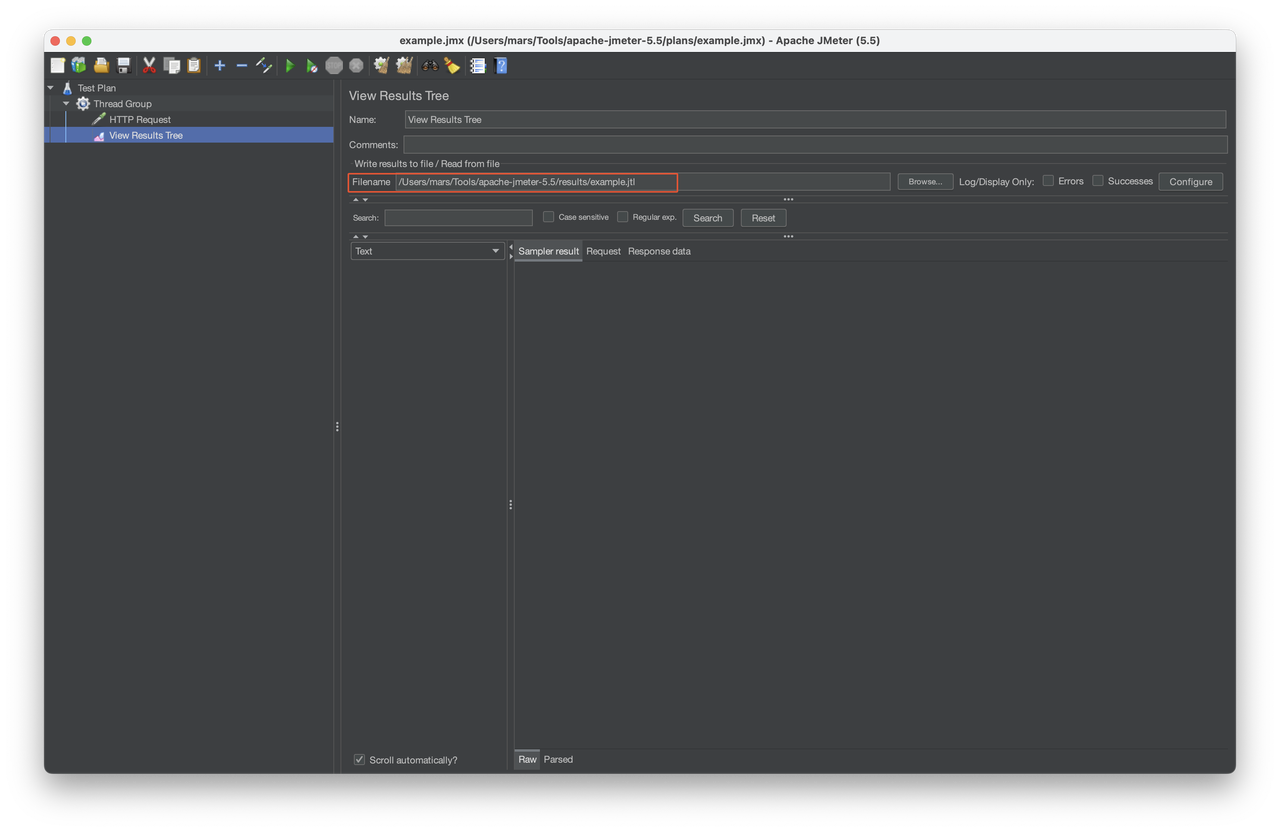Click the Toggle enable/disable toolbar icon
This screenshot has width=1280, height=832.
tap(264, 66)
